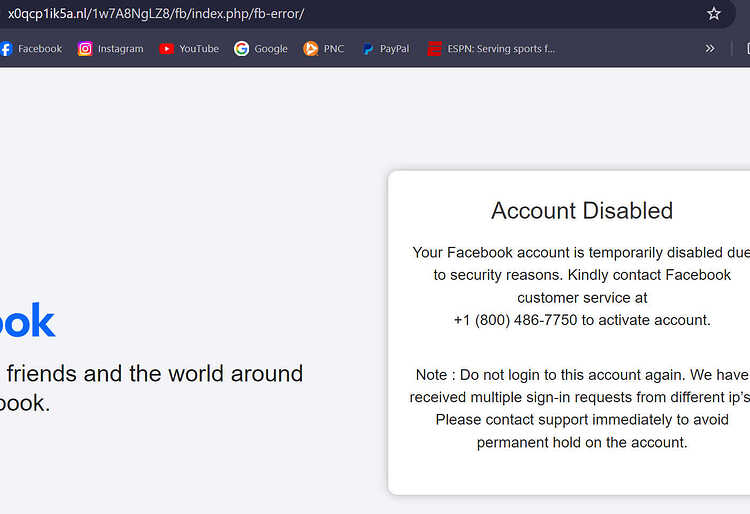750x514 pixels.
Task: Open the PayPal bookmark label
Action: tap(394, 49)
